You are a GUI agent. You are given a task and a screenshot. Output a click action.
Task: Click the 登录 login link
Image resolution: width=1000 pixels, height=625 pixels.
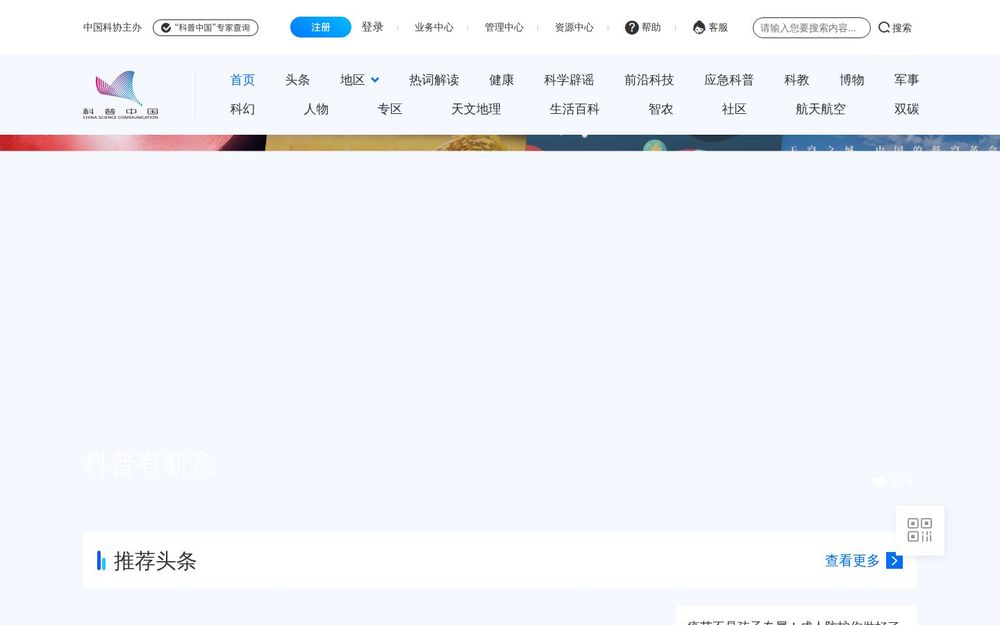372,27
